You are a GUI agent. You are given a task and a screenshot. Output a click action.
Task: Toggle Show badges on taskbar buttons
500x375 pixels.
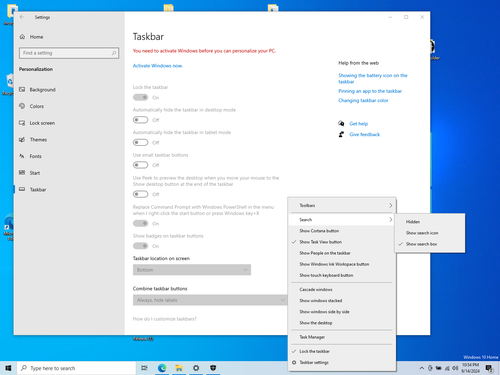coord(140,246)
